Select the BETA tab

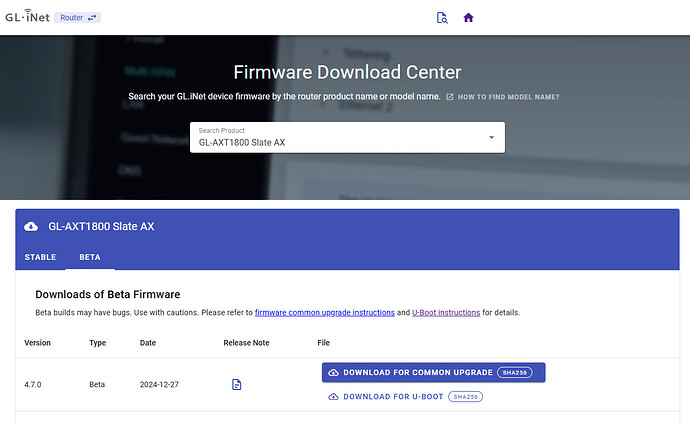(x=90, y=257)
